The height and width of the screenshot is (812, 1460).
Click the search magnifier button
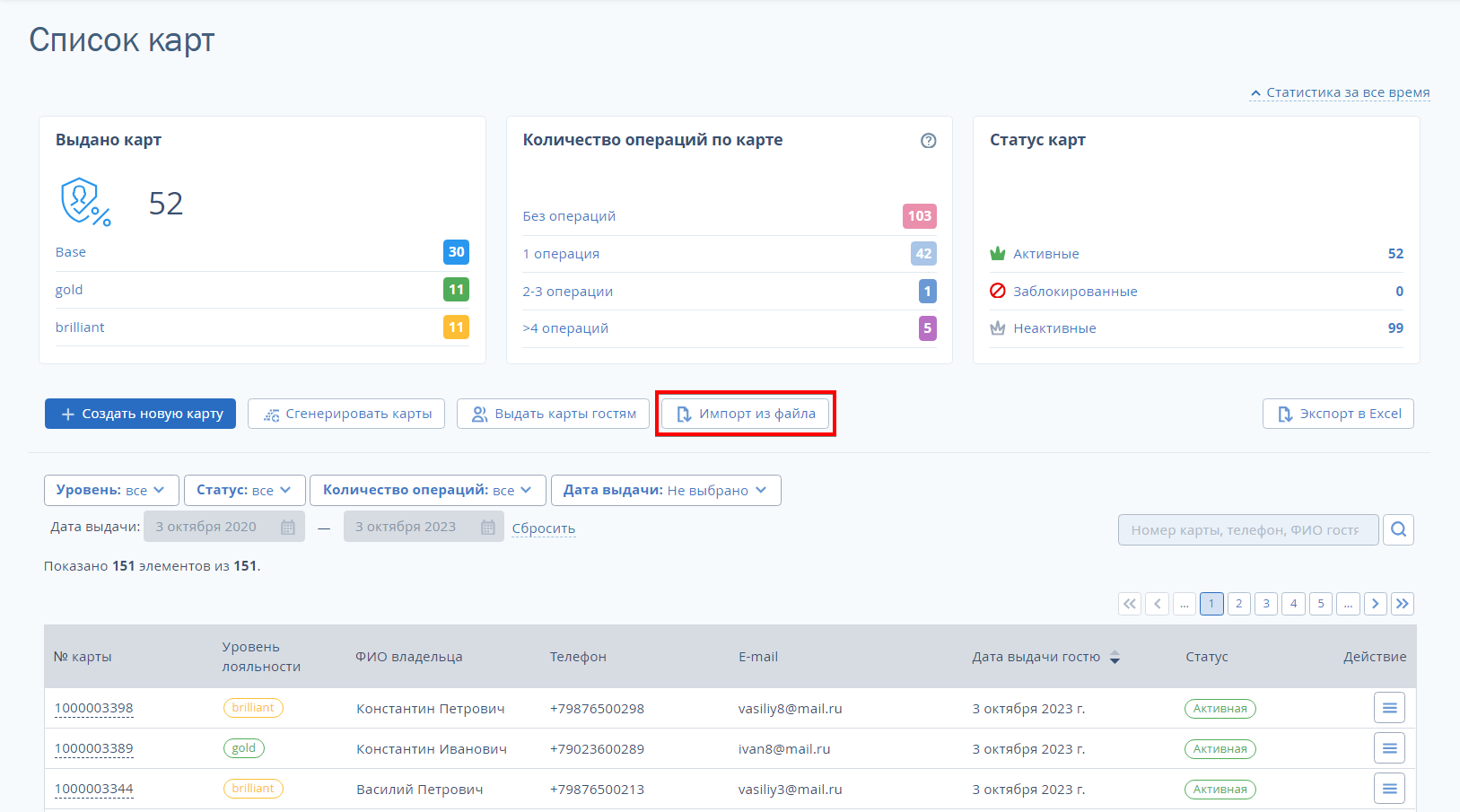pyautogui.click(x=1398, y=529)
